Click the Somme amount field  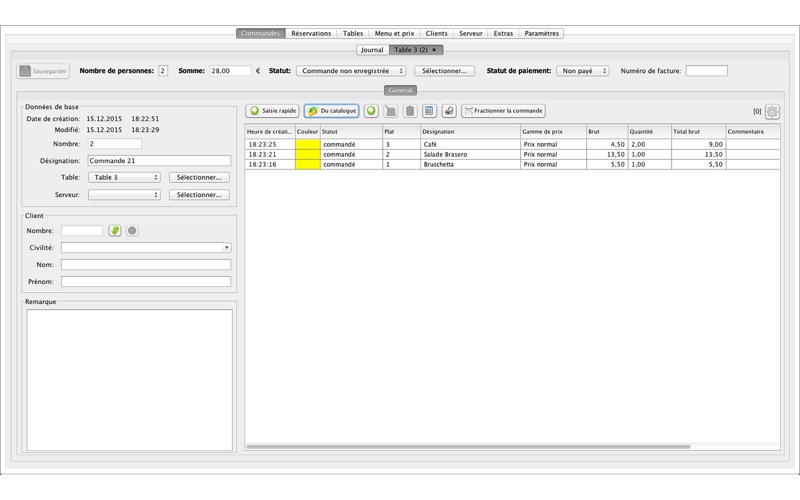(230, 71)
